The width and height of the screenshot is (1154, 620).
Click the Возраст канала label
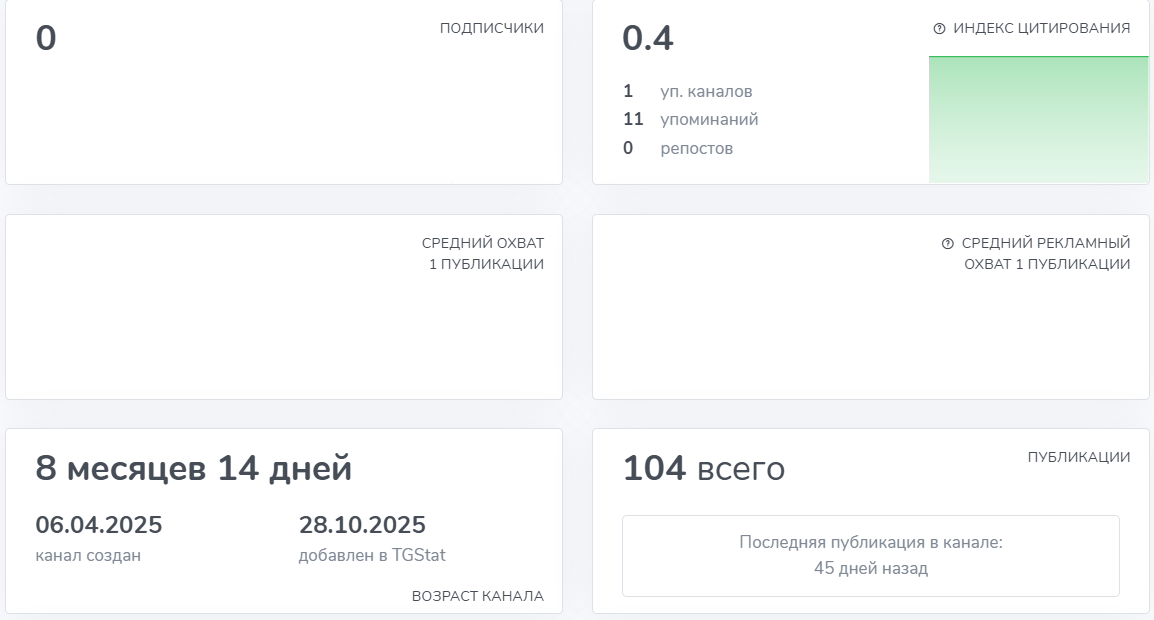pos(478,596)
